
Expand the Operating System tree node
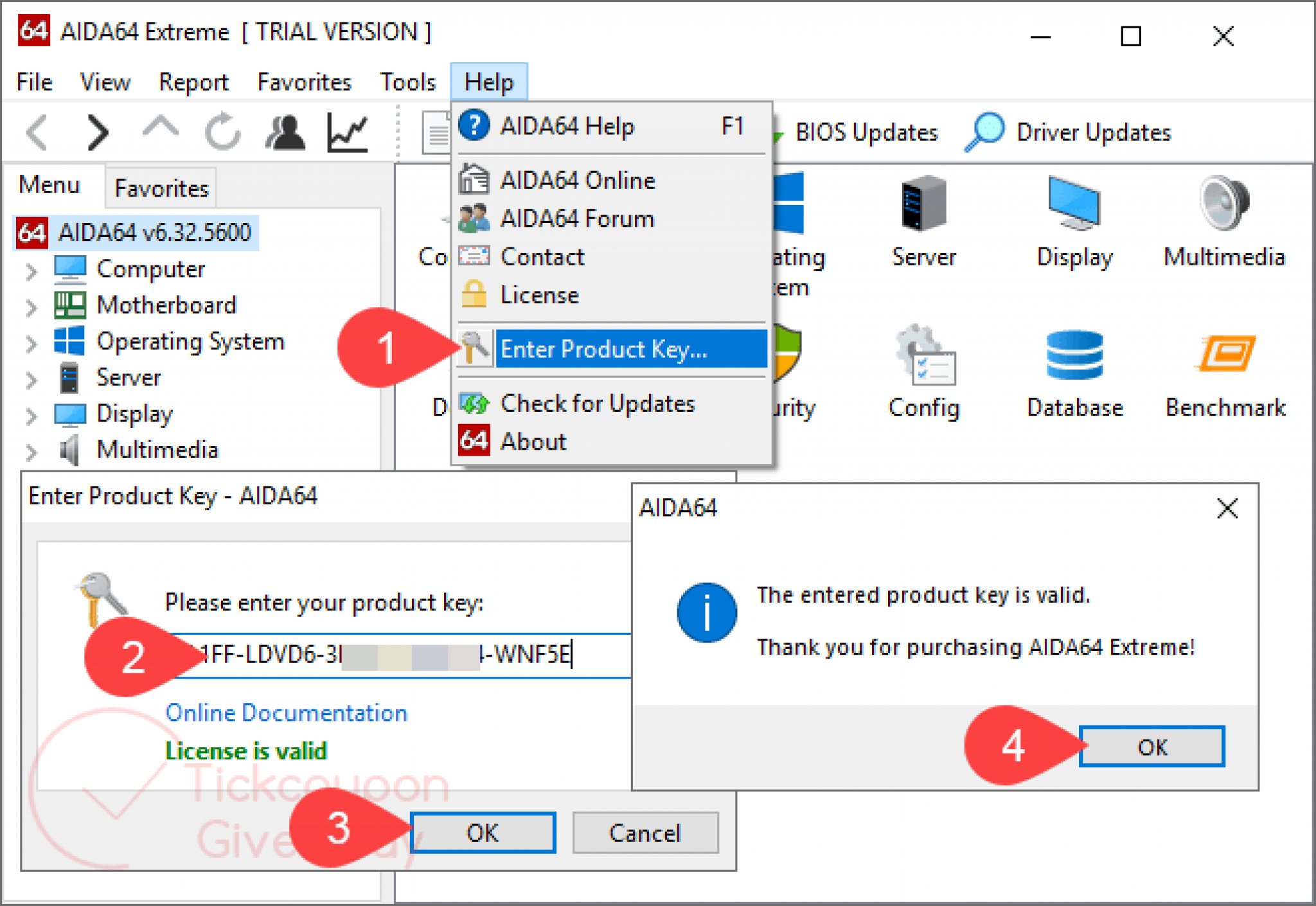(x=31, y=344)
